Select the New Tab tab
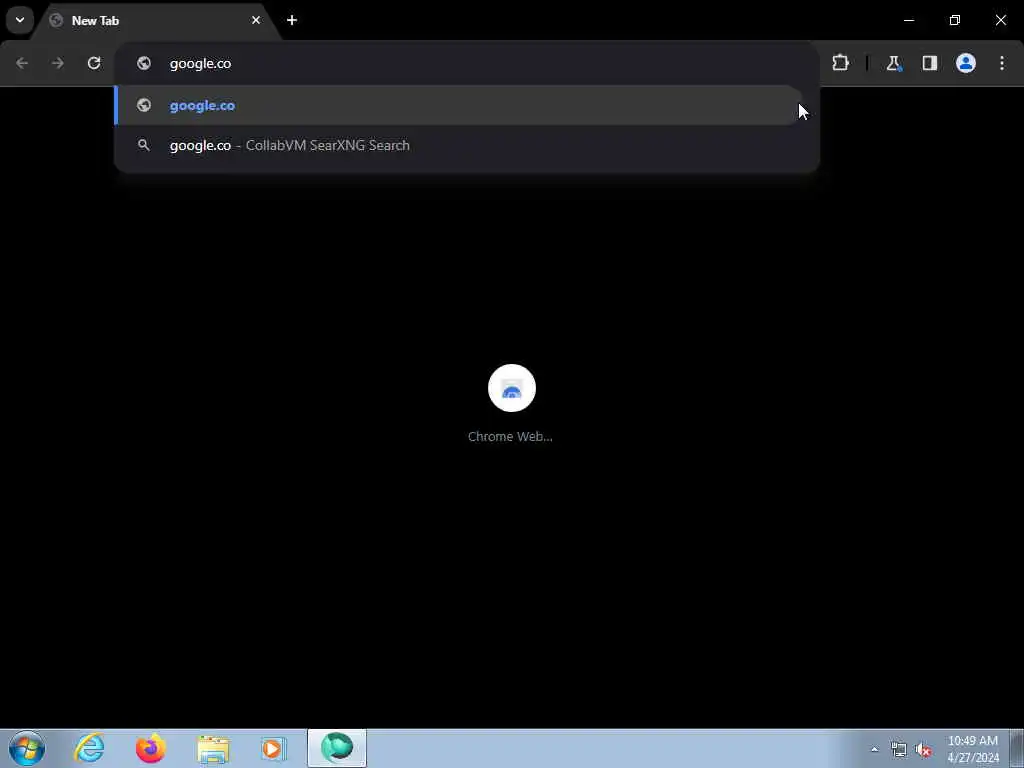Viewport: 1024px width, 768px height. (x=157, y=20)
